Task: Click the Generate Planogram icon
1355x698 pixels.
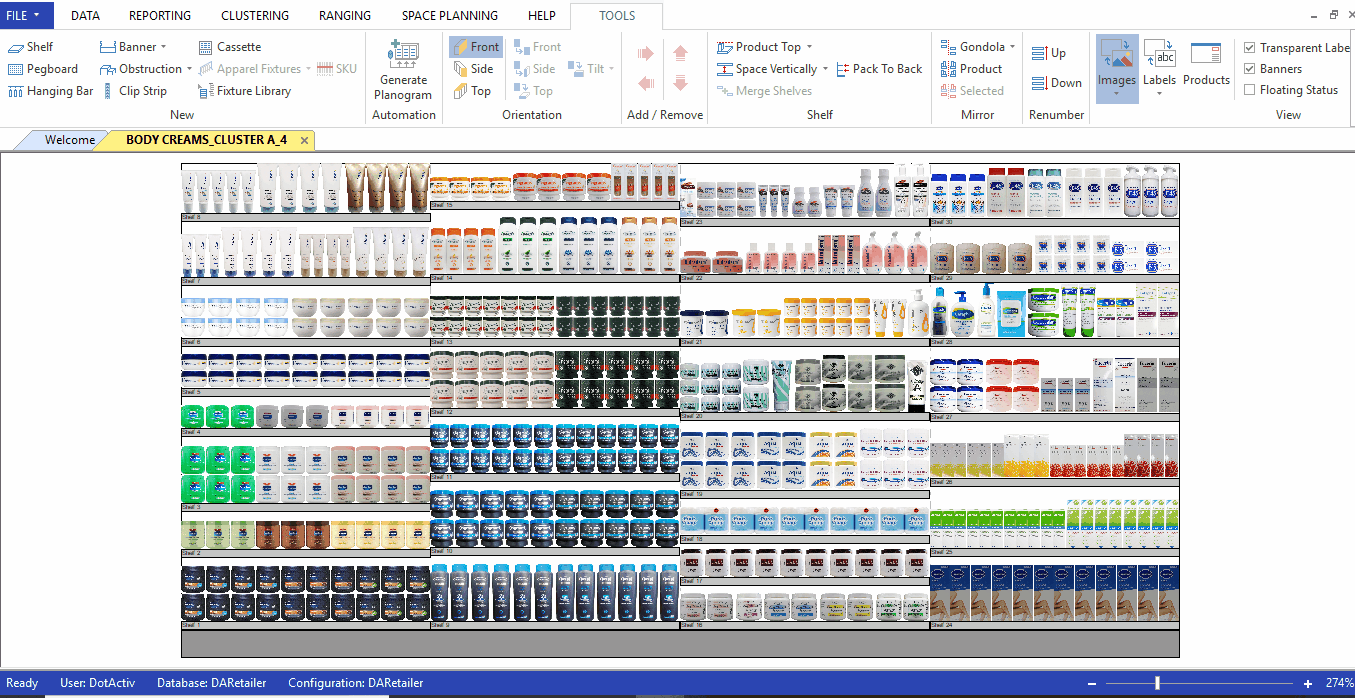Action: point(402,56)
